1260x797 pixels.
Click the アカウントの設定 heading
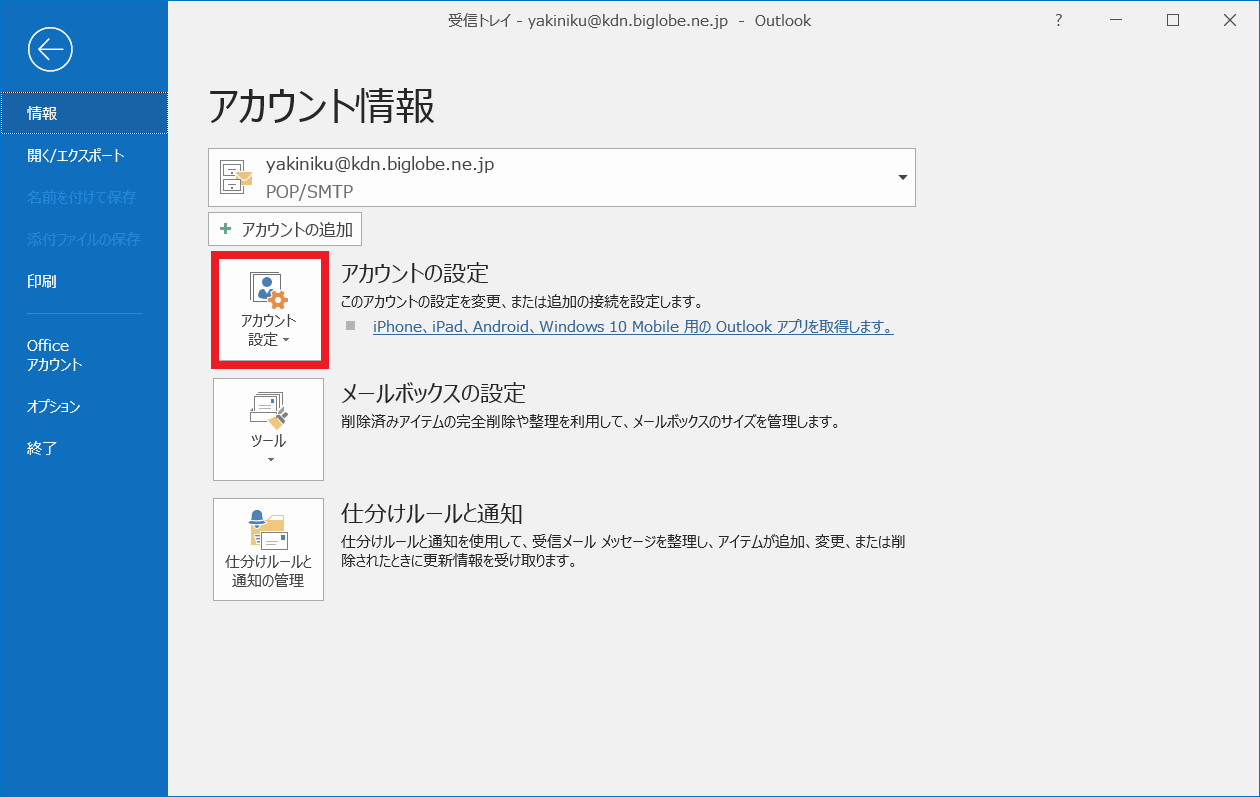coord(415,273)
